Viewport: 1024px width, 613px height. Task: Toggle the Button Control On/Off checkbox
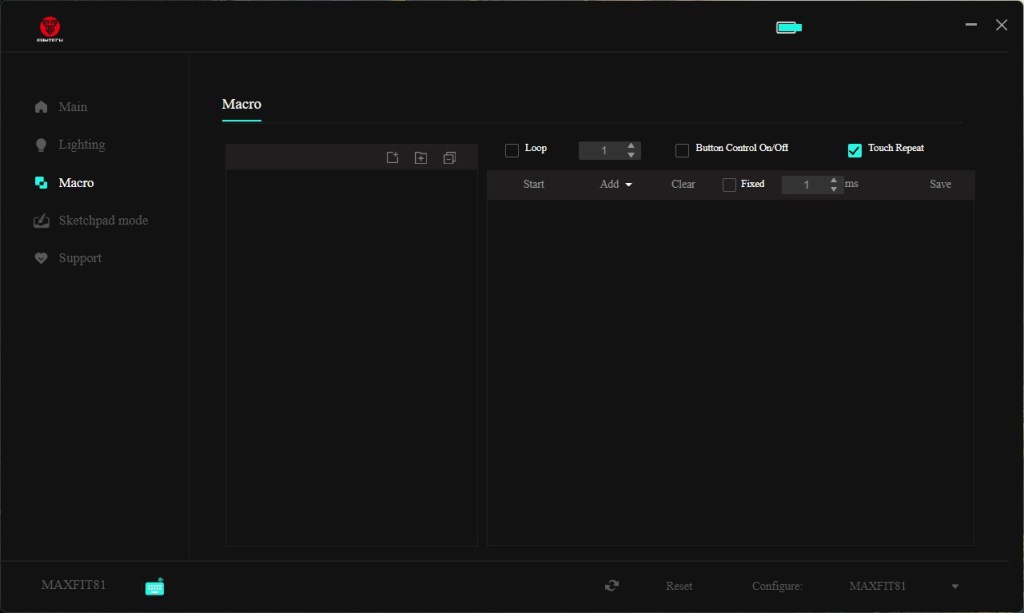coord(682,150)
